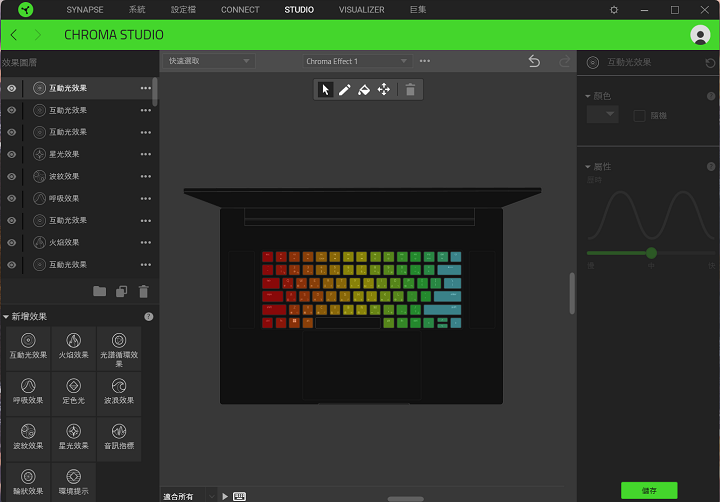
Task: Click the new folder icon under layer list
Action: pyautogui.click(x=99, y=291)
